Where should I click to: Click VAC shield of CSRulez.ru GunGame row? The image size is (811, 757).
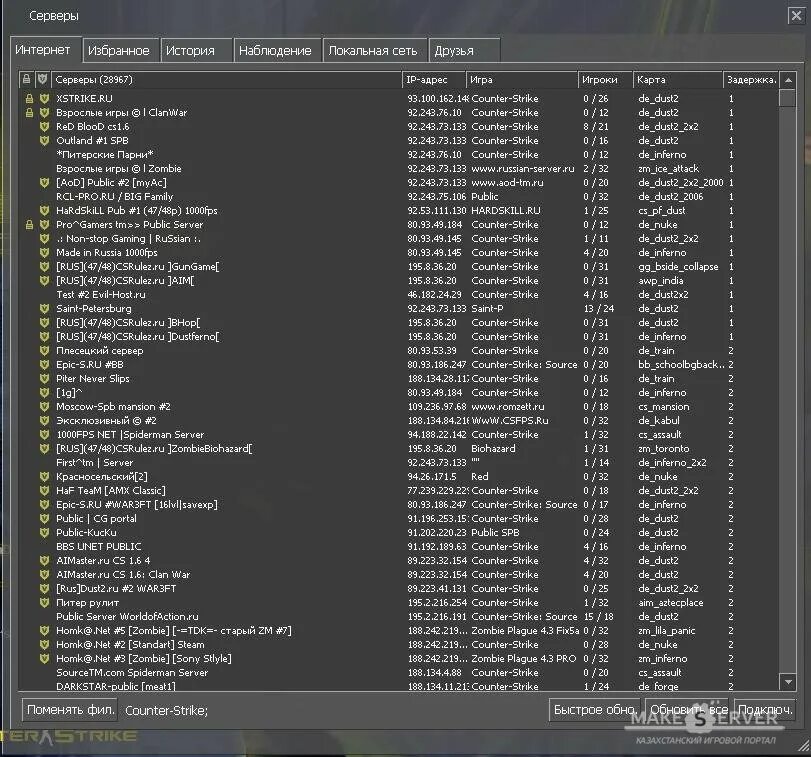coord(44,266)
